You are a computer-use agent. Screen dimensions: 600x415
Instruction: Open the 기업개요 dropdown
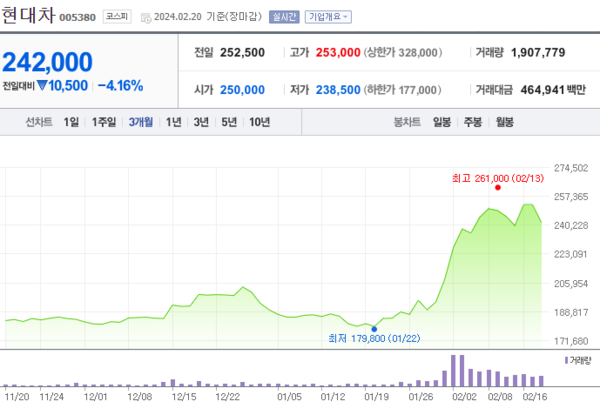(x=328, y=17)
